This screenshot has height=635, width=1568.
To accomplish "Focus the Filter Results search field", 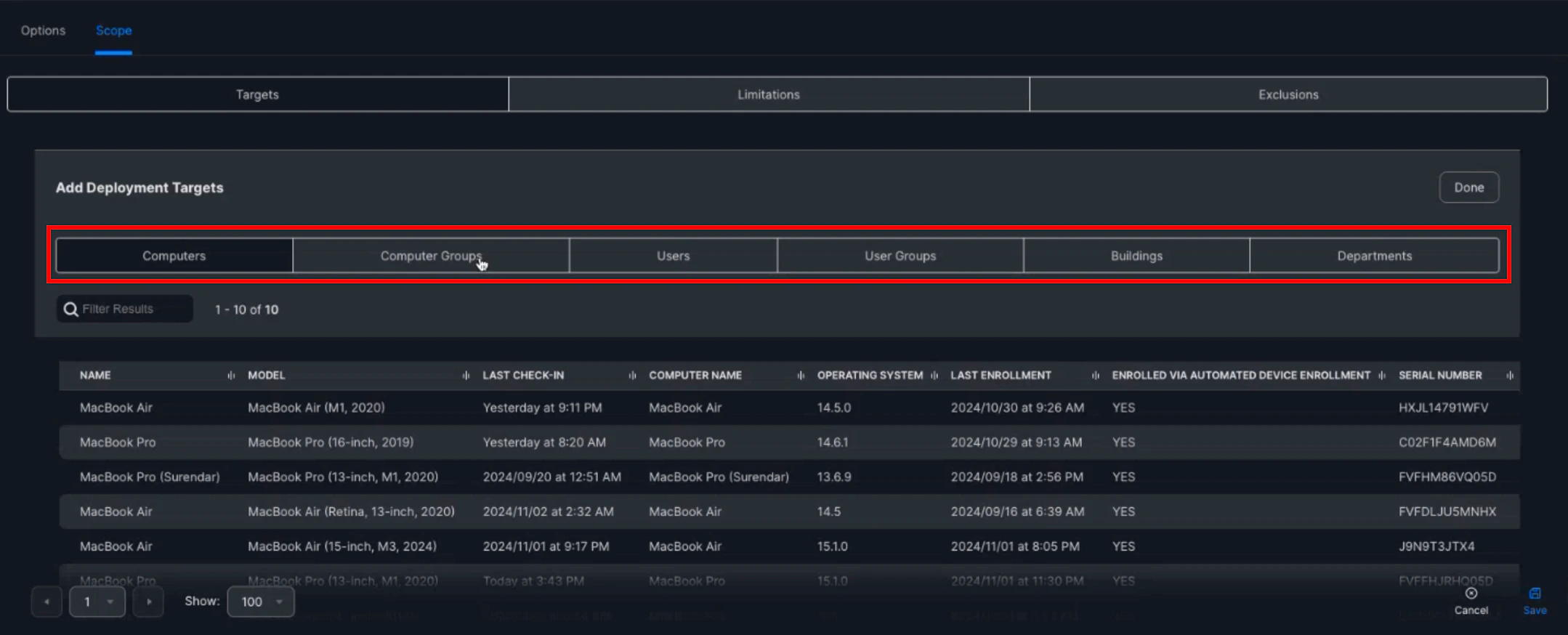I will (125, 309).
